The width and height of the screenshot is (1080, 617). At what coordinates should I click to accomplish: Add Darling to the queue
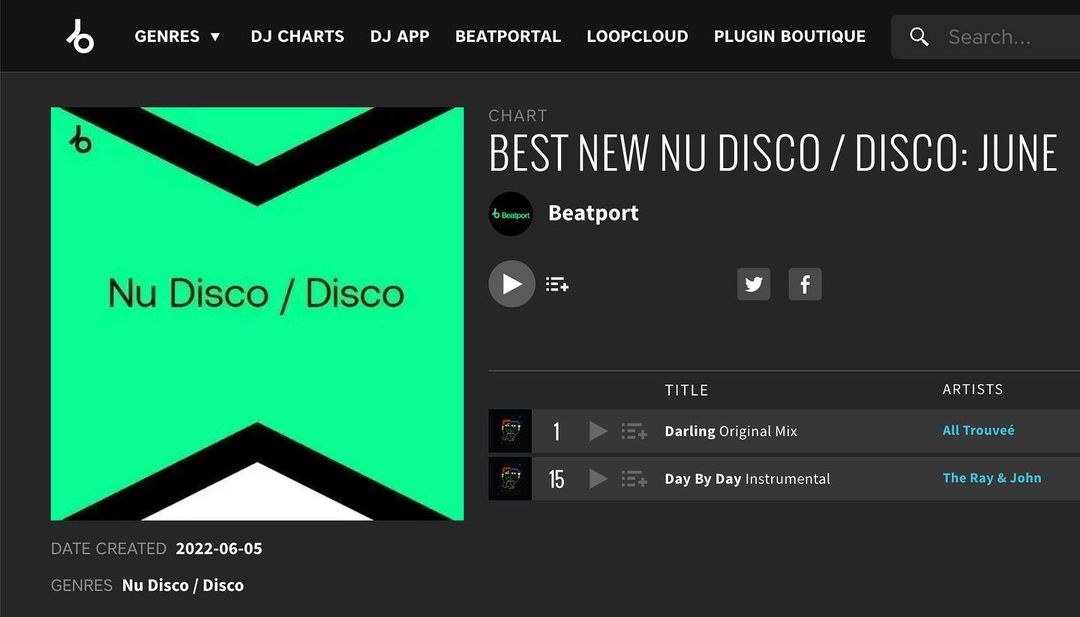[634, 431]
